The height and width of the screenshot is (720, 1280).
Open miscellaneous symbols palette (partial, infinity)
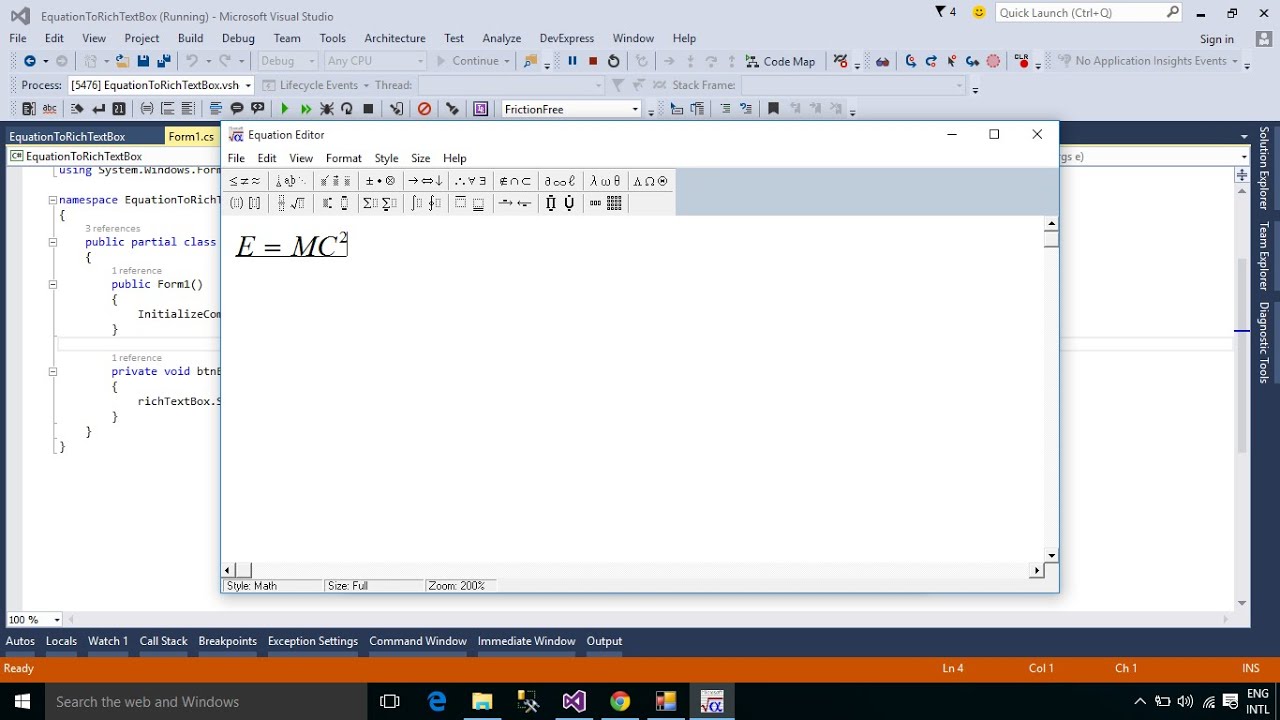pos(561,181)
